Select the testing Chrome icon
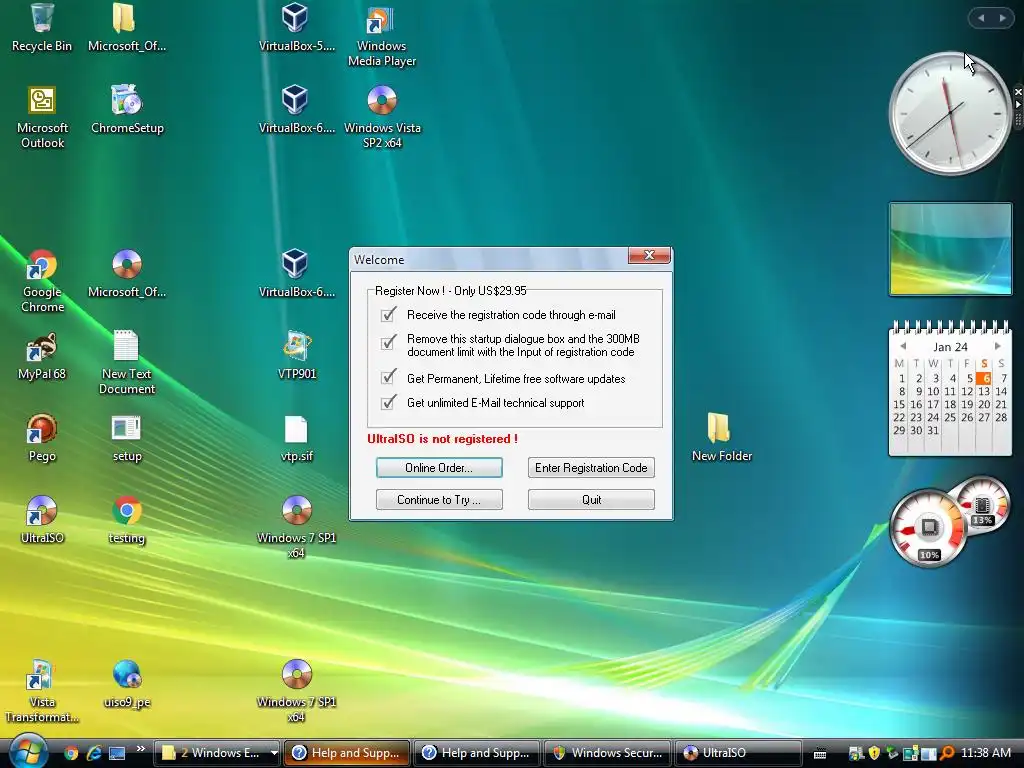This screenshot has width=1024, height=768. pos(127,519)
